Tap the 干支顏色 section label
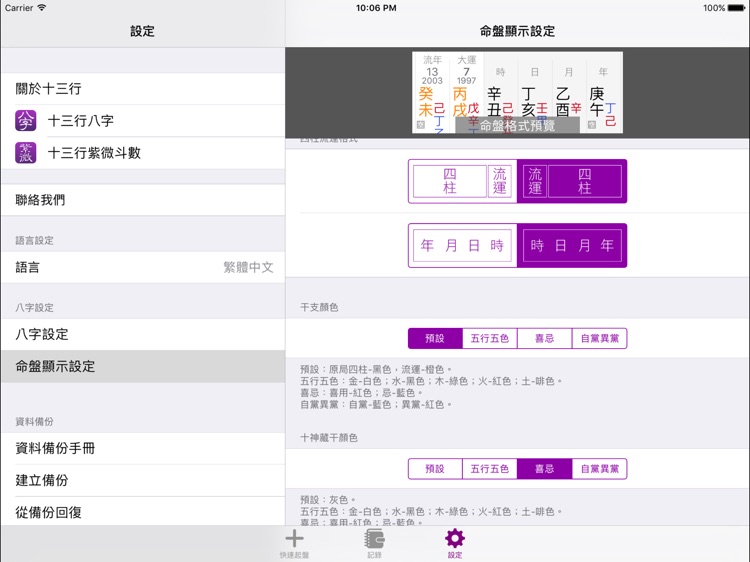The image size is (750, 562). 319,308
